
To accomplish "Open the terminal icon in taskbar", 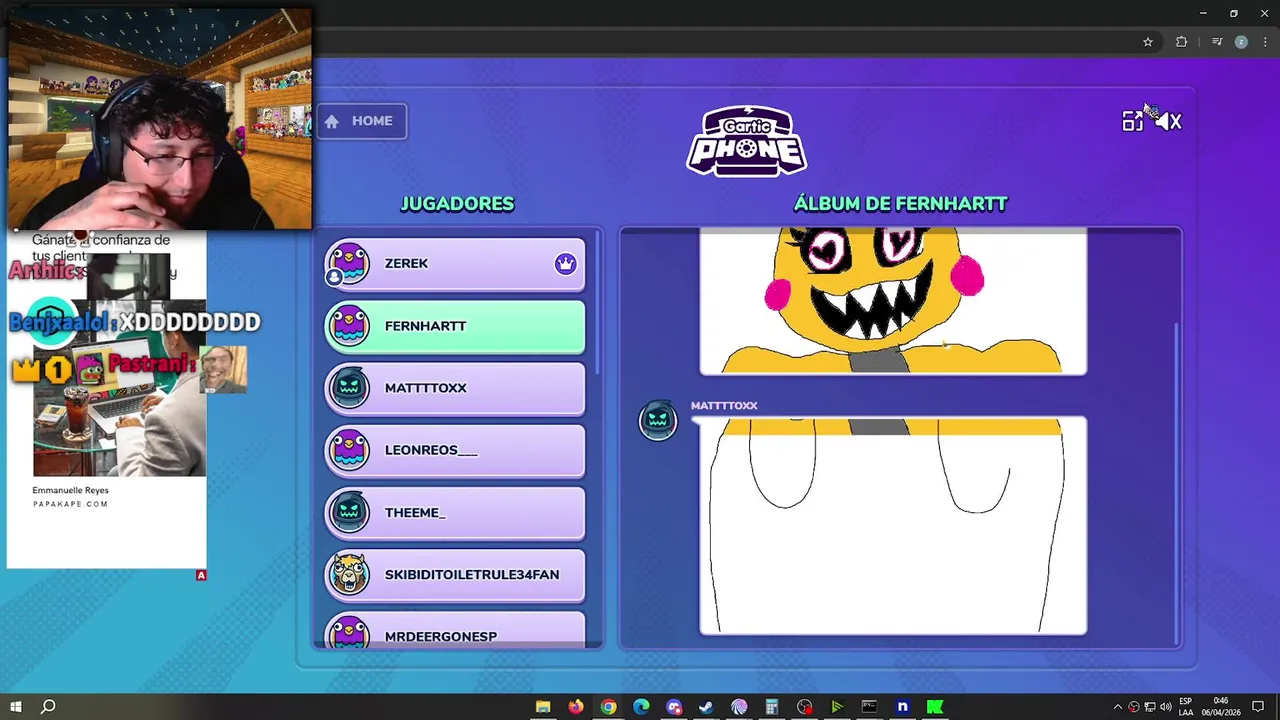I will pyautogui.click(x=869, y=707).
